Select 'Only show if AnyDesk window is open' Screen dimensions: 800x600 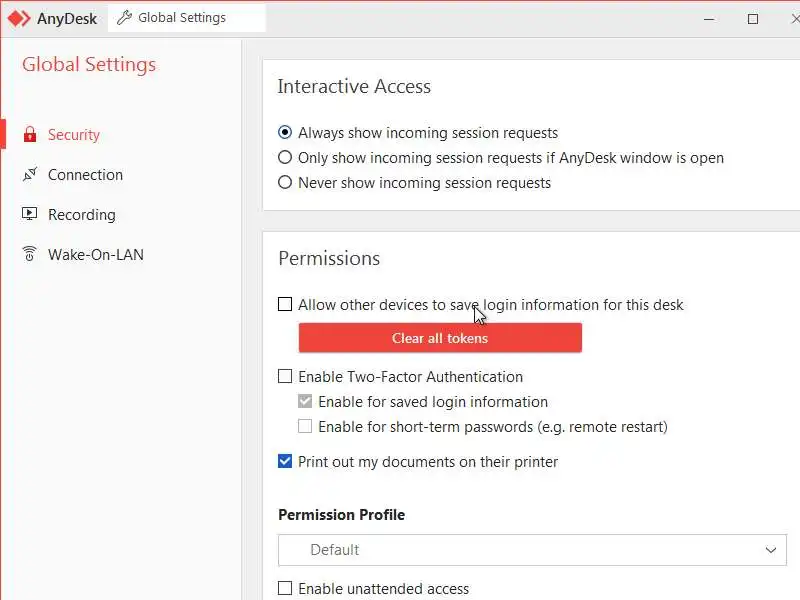pos(285,158)
